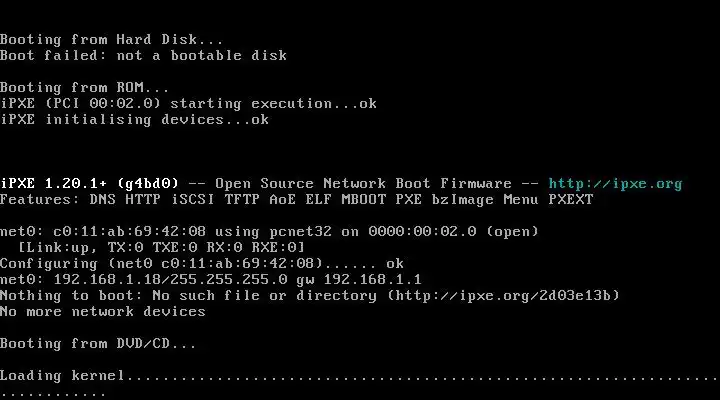Click the 'Loading kernel' progress text
720x400 pixels.
62,376
